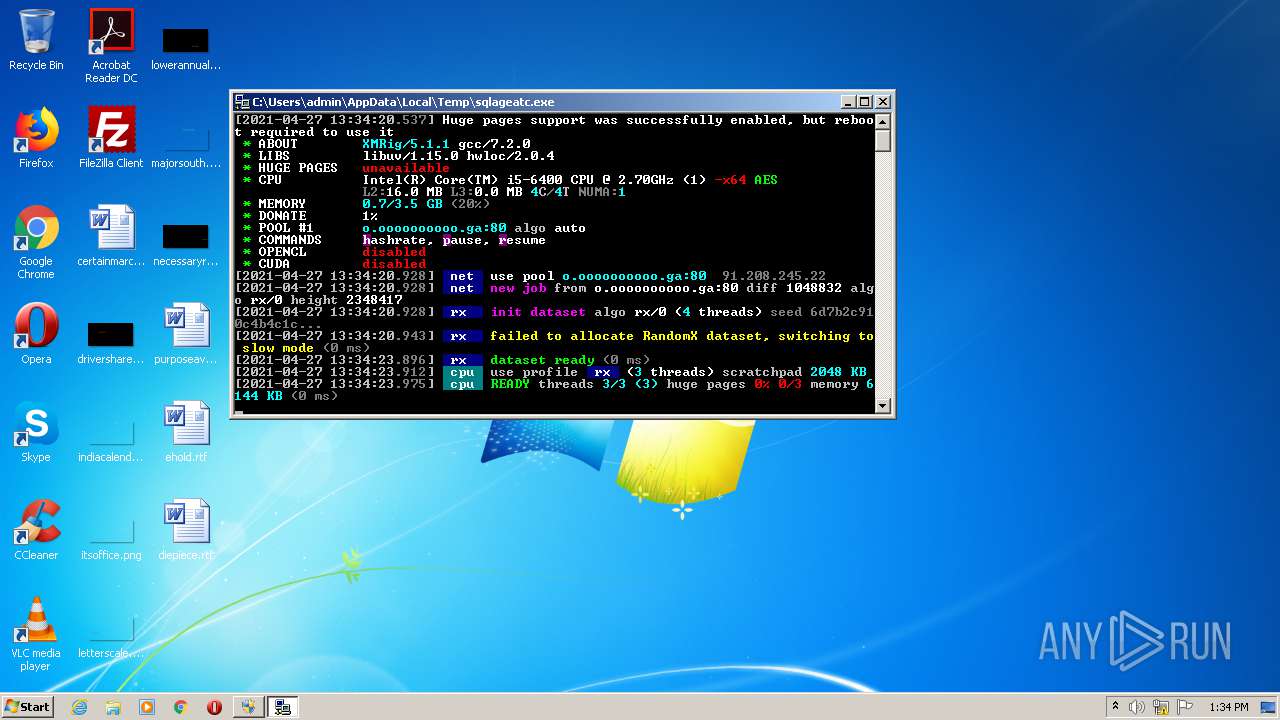Click the taskbar clock showing 1:34 PM
Image resolution: width=1280 pixels, height=720 pixels.
pyautogui.click(x=1229, y=707)
